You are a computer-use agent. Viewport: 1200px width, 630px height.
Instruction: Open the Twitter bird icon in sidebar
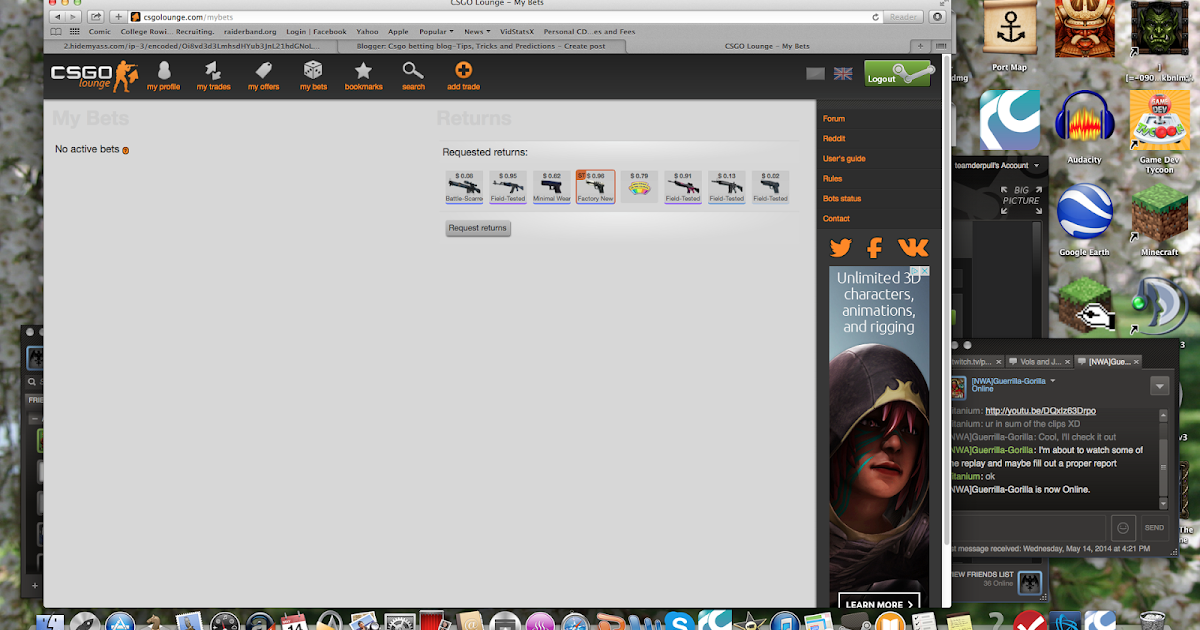coord(840,248)
